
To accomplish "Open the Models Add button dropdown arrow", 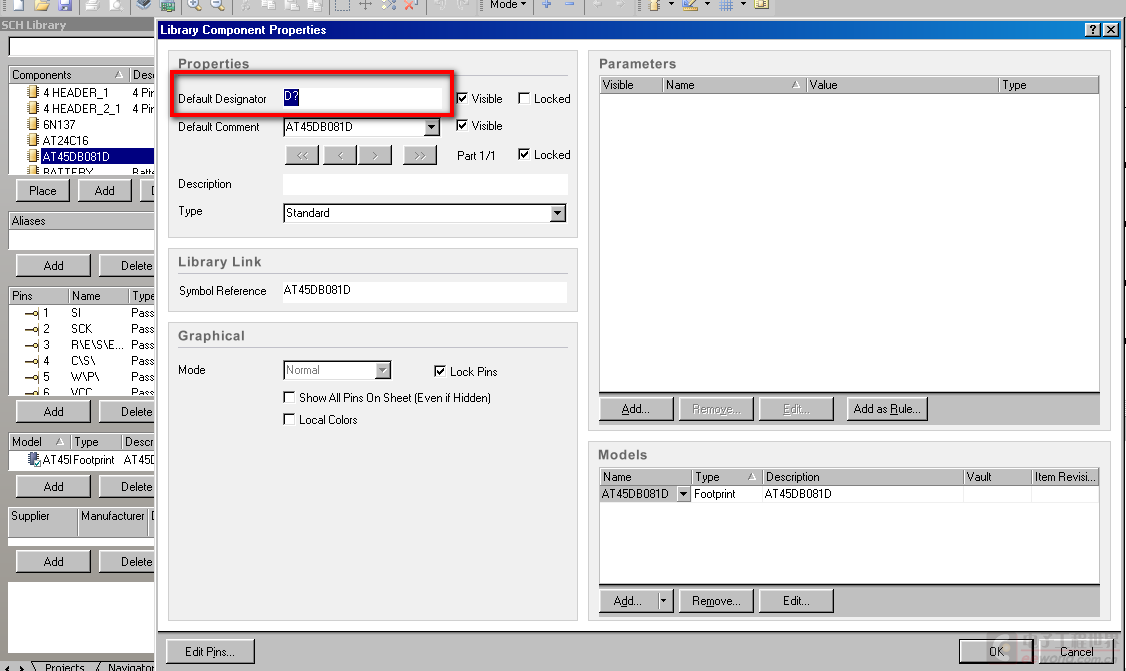I will pos(664,601).
